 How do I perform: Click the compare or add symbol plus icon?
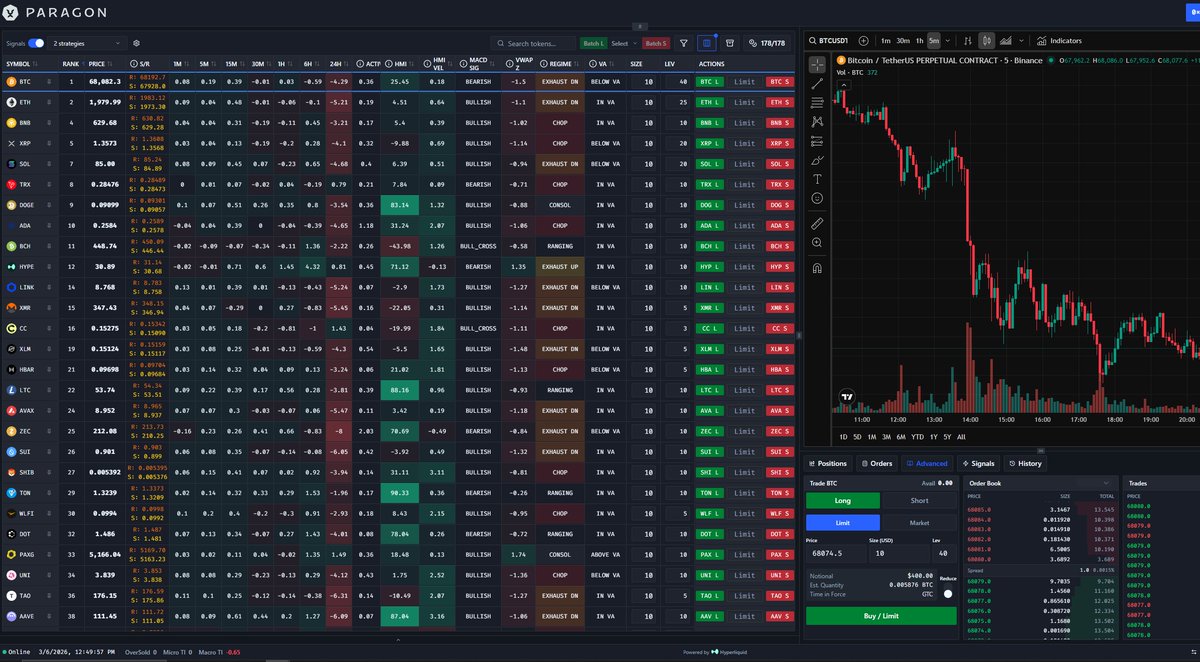pos(863,41)
